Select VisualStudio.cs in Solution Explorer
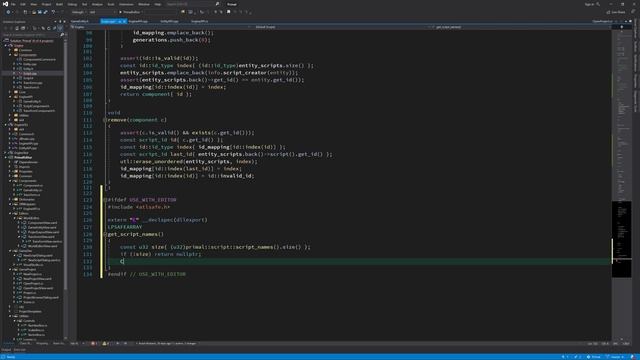 pyautogui.click(x=33, y=265)
